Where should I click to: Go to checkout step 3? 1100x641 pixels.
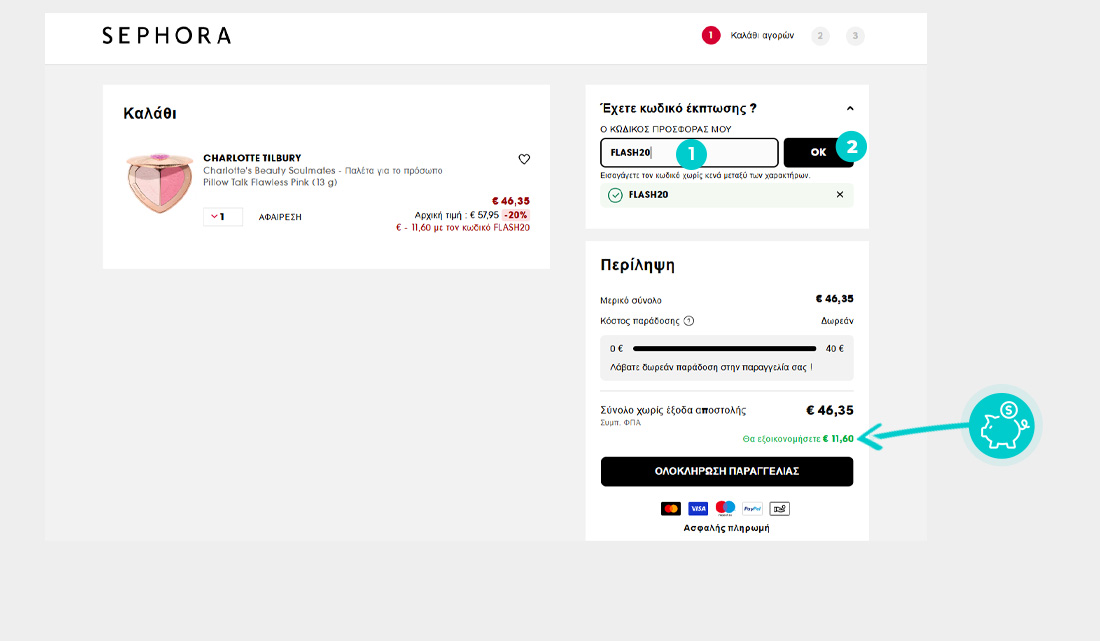click(855, 36)
